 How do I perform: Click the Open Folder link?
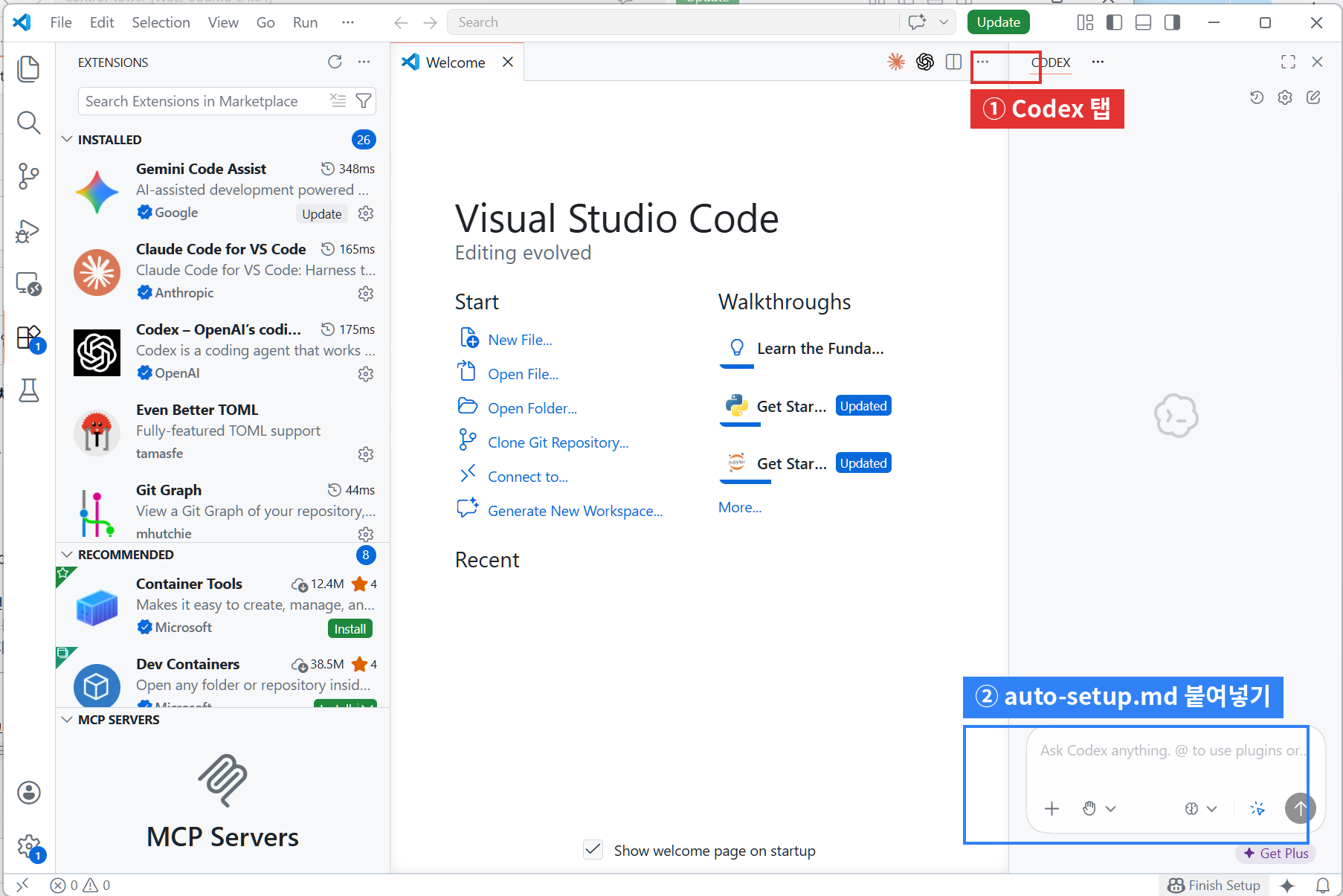[532, 408]
